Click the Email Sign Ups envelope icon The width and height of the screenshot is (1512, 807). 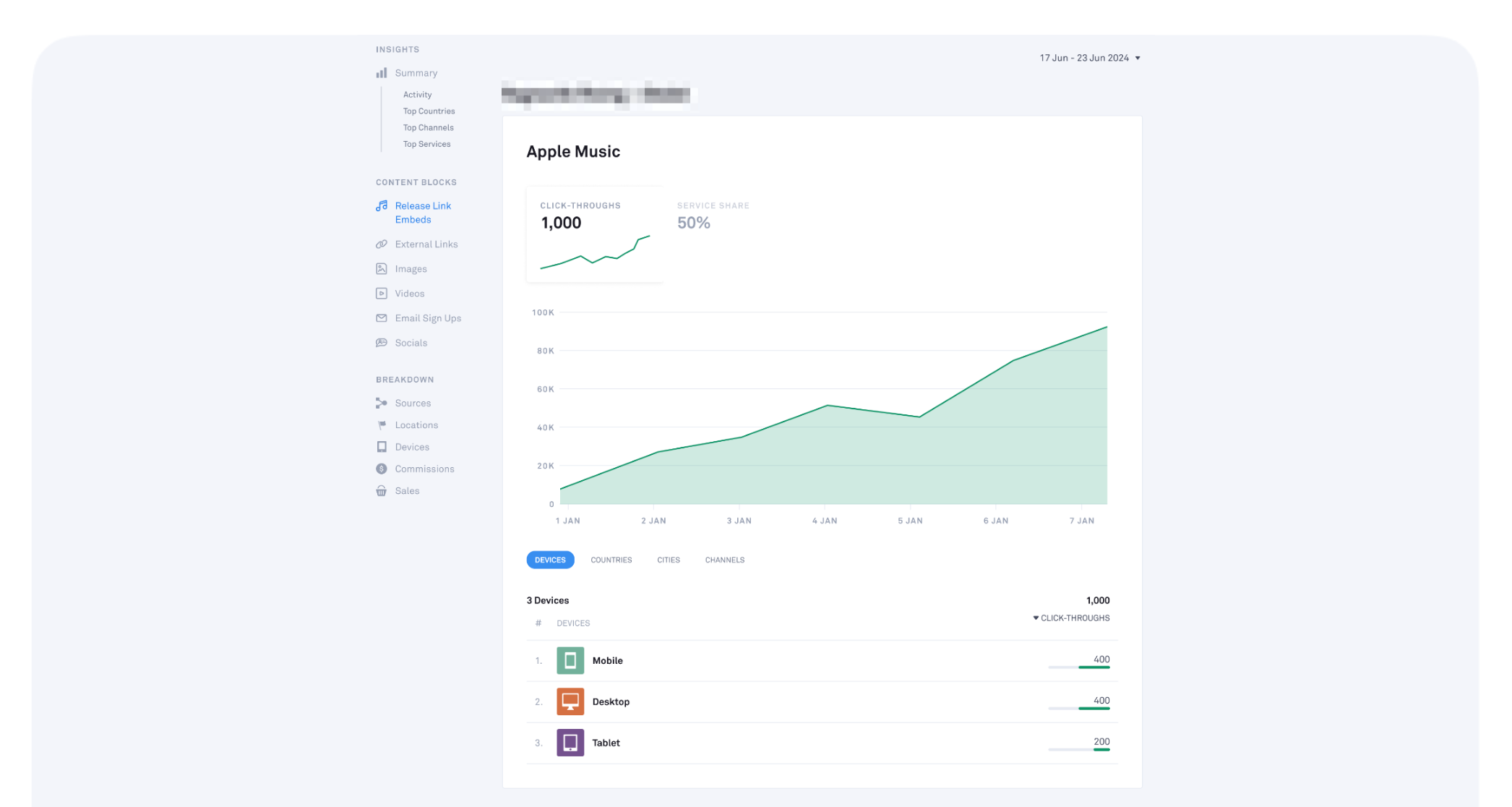point(382,318)
